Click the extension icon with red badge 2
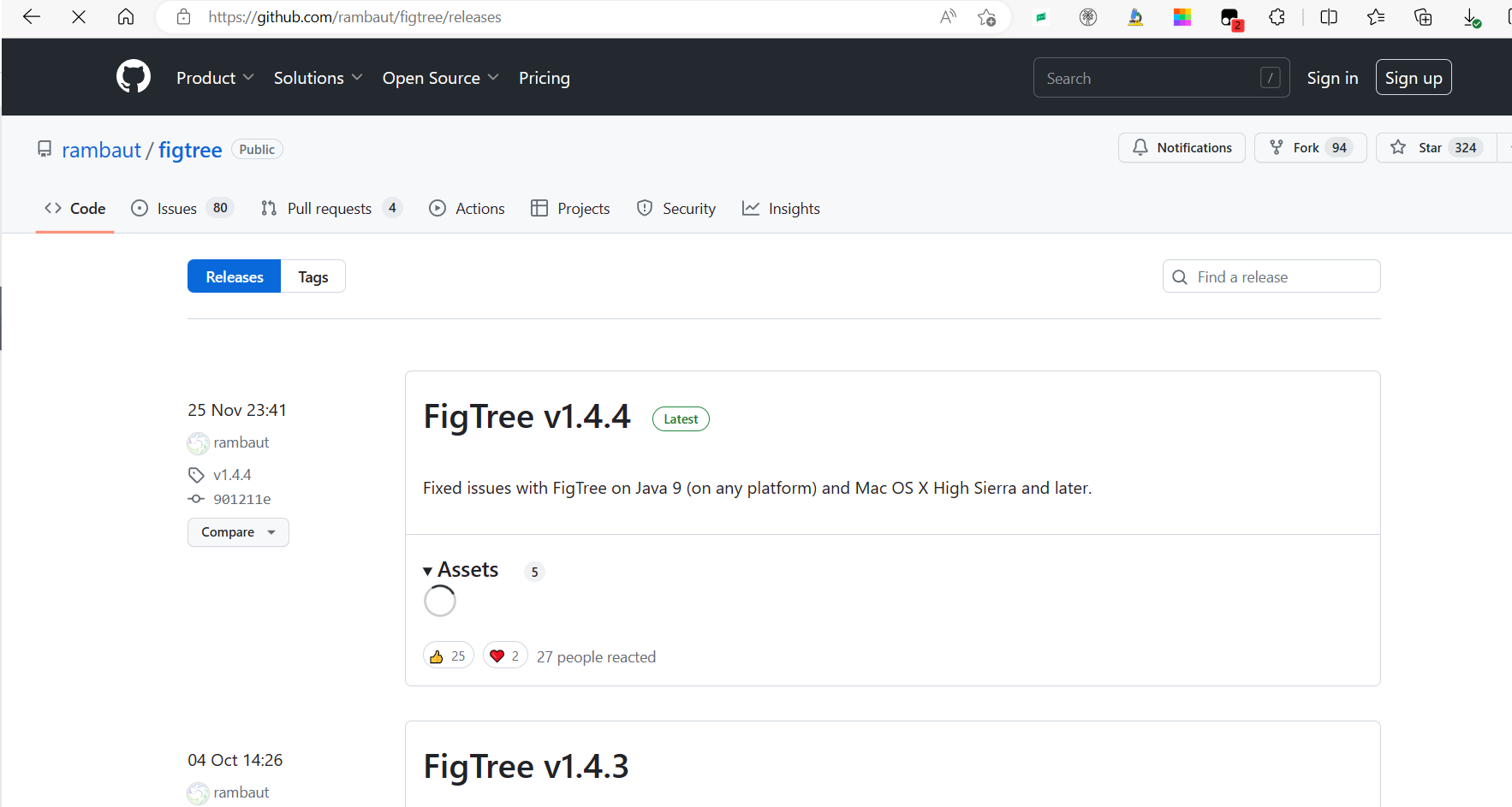The height and width of the screenshot is (807, 1512). point(1230,18)
